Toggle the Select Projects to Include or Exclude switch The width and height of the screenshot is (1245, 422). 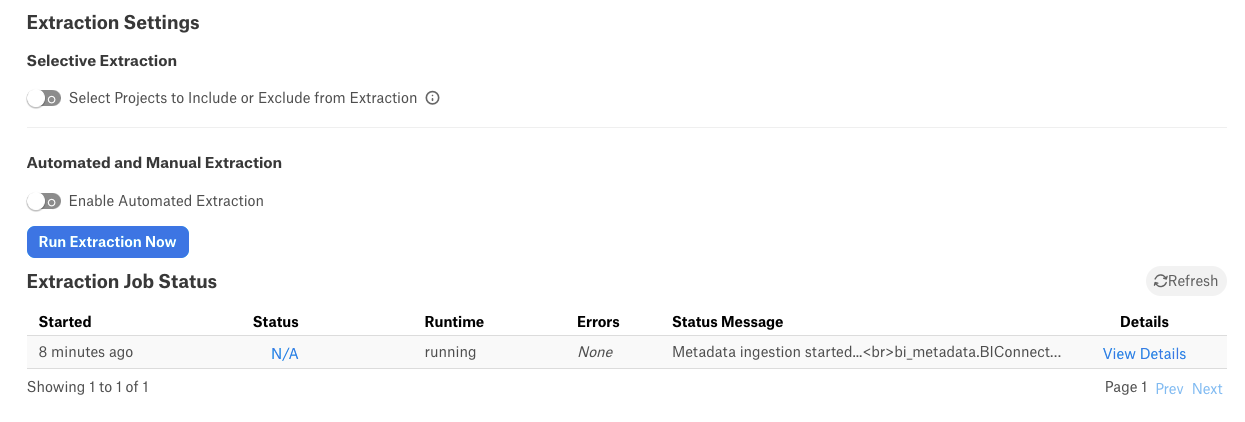pyautogui.click(x=44, y=98)
